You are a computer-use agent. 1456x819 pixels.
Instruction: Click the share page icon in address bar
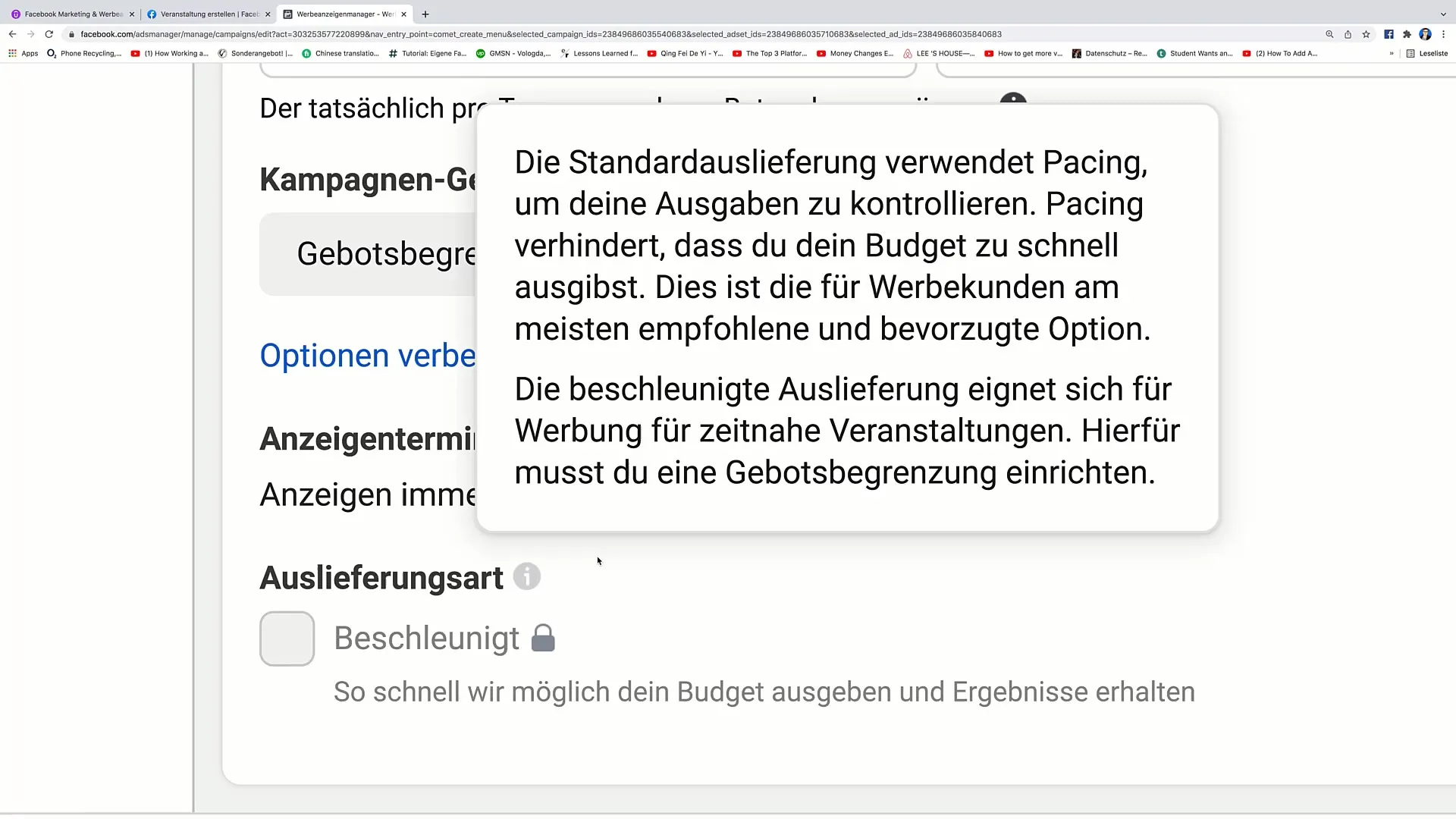pos(1348,34)
